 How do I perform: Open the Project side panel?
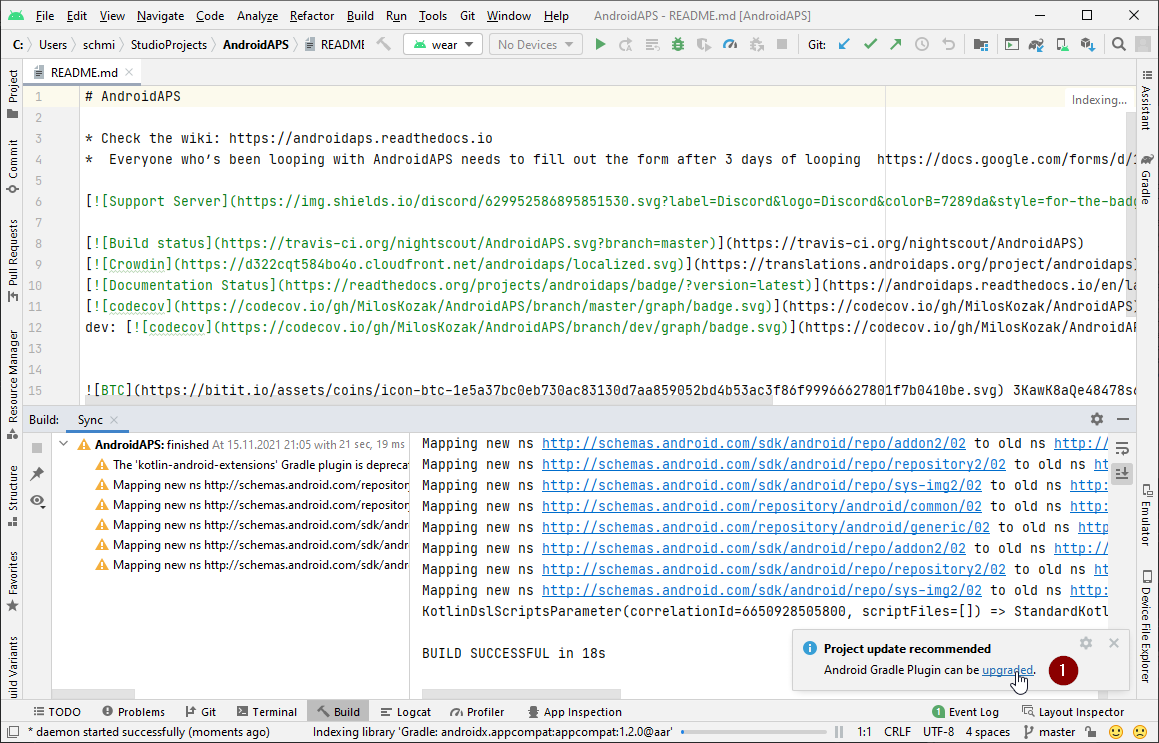coord(13,94)
